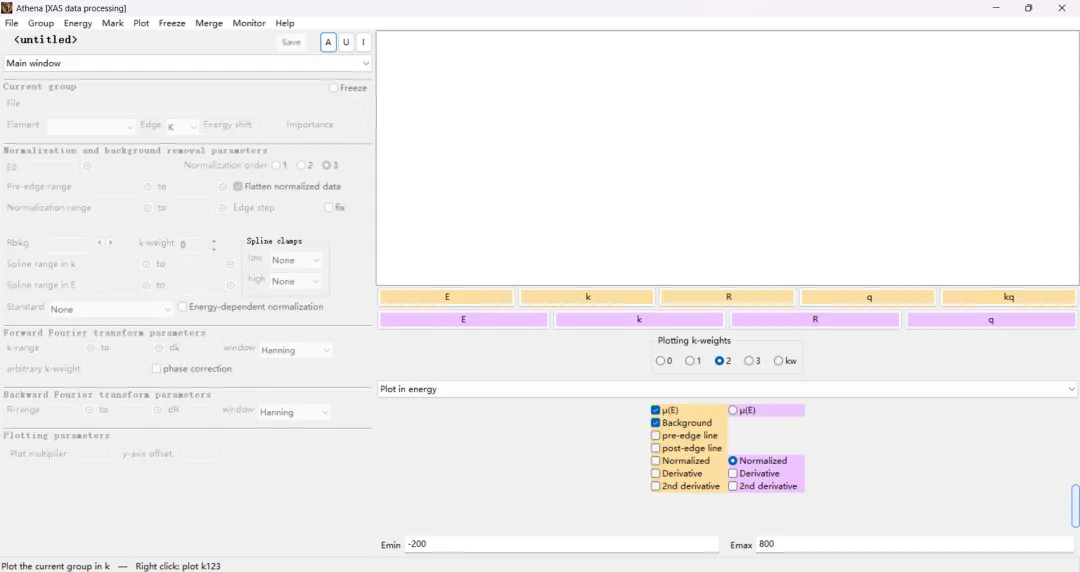The width and height of the screenshot is (1080, 572).
Task: Select plotting k-weight 3
Action: (x=748, y=360)
